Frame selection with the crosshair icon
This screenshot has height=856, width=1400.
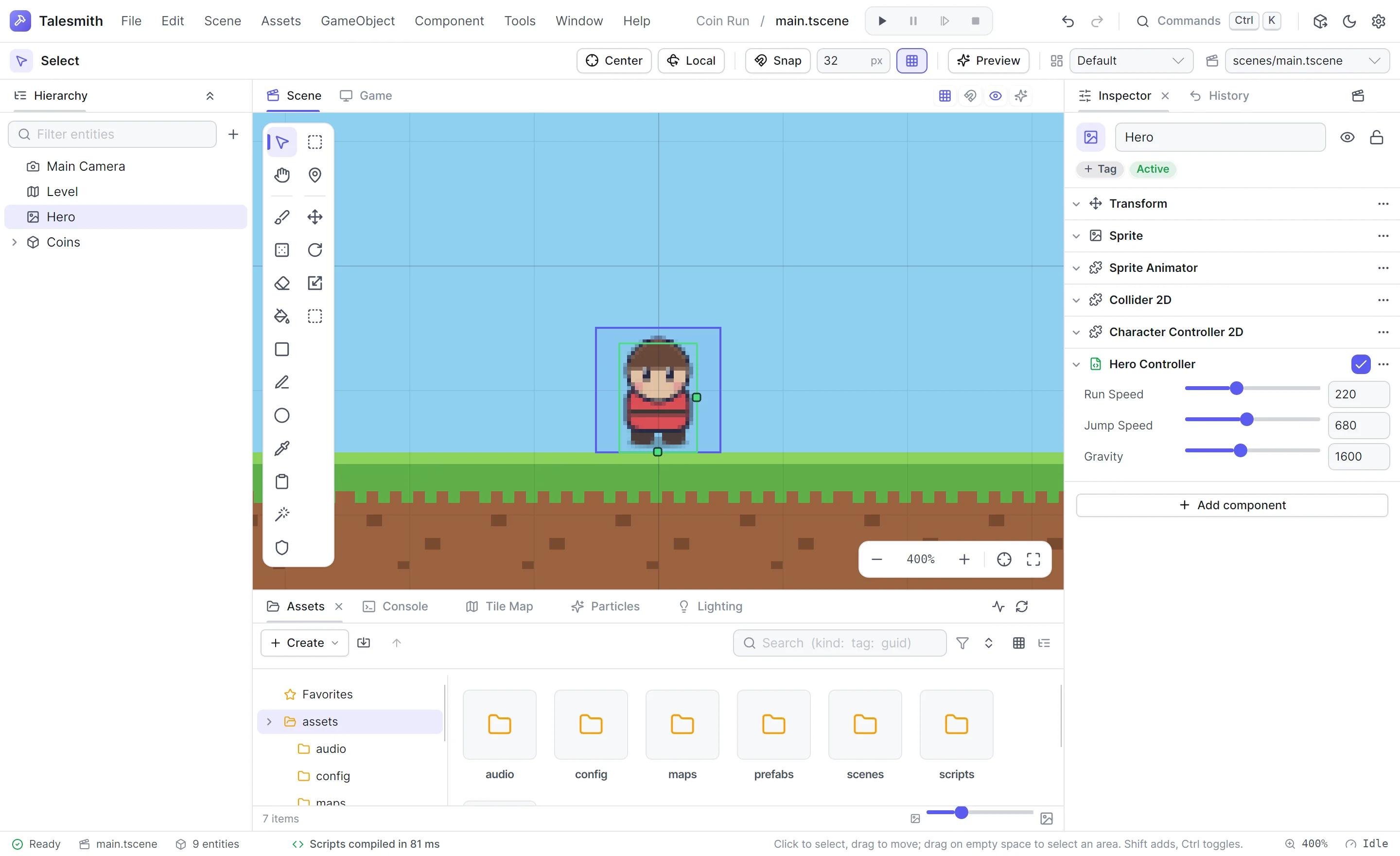(1004, 559)
